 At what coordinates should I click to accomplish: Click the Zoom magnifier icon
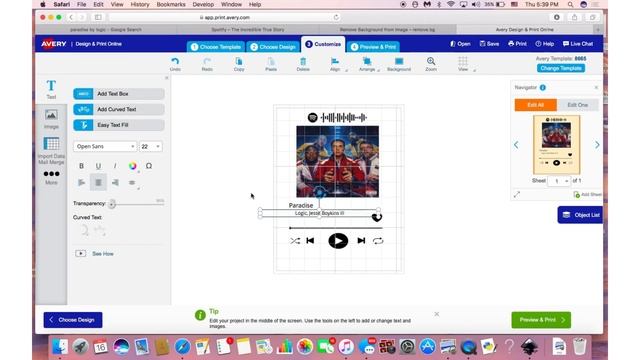(431, 64)
